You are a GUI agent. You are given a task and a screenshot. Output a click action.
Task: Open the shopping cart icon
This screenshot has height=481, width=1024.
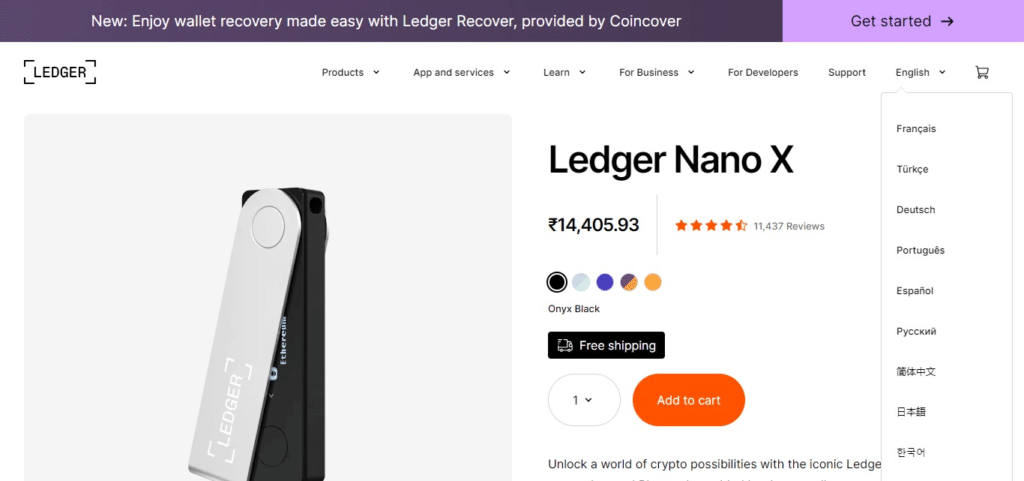[x=981, y=72]
